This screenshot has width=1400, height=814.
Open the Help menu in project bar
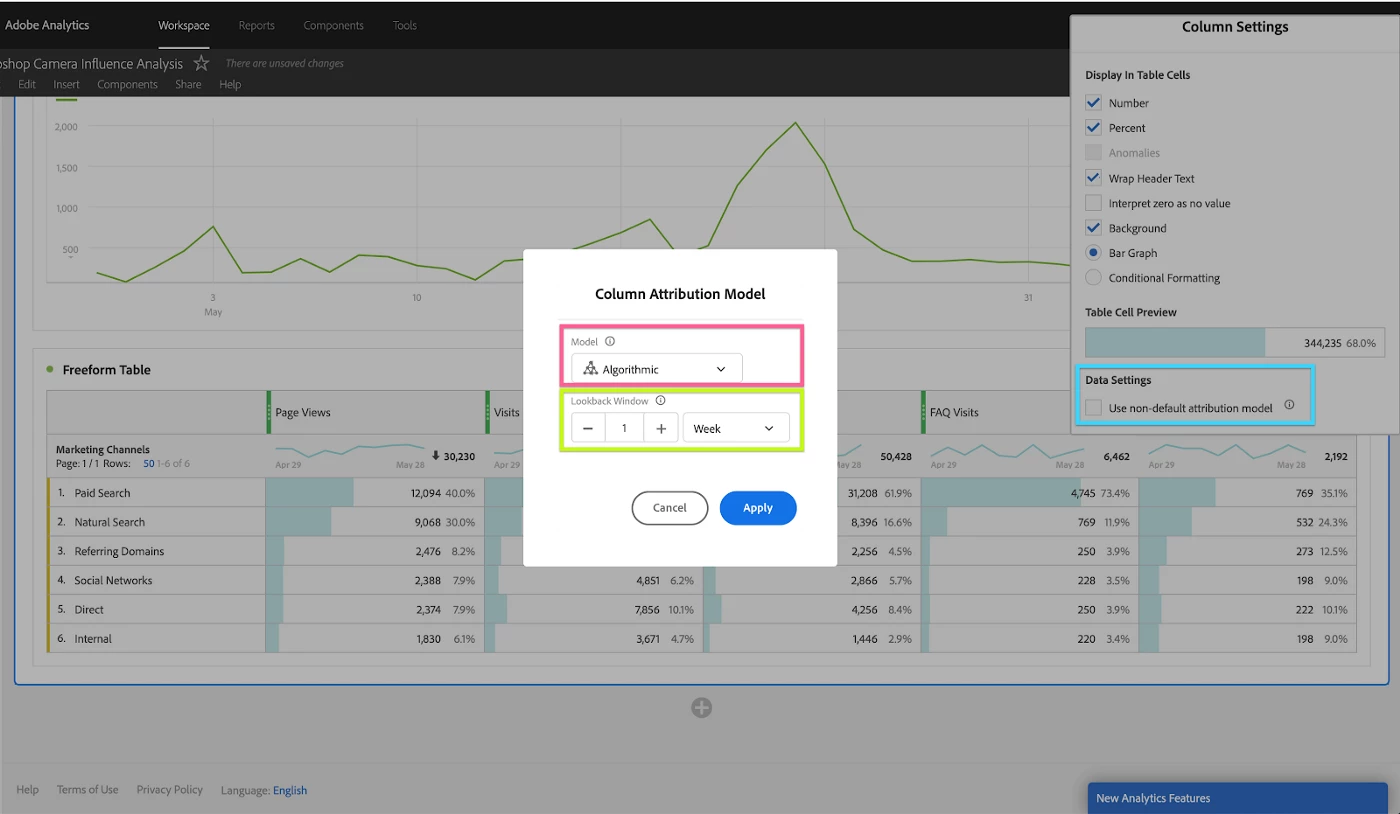point(230,84)
